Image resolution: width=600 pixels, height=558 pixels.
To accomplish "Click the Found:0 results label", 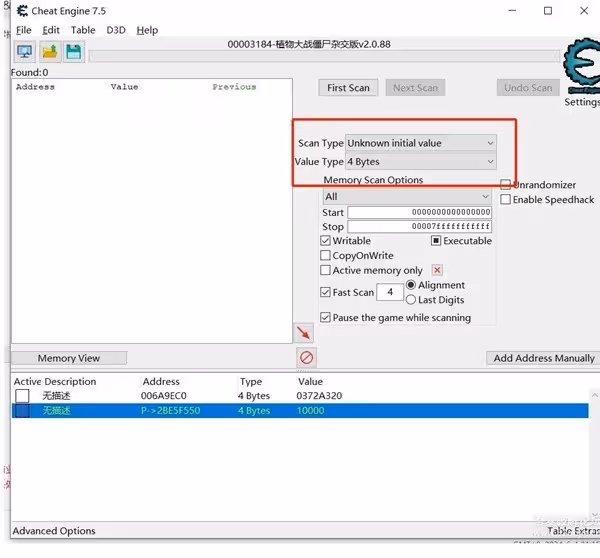I will pyautogui.click(x=29, y=72).
